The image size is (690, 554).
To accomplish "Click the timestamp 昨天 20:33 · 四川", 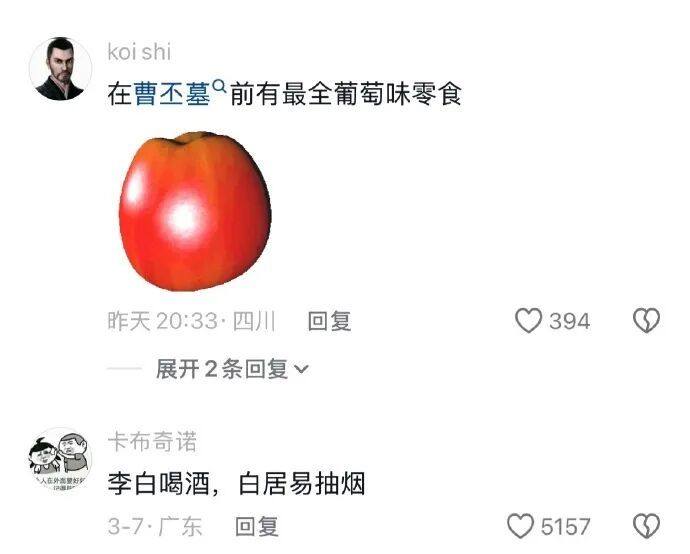I will [191, 321].
